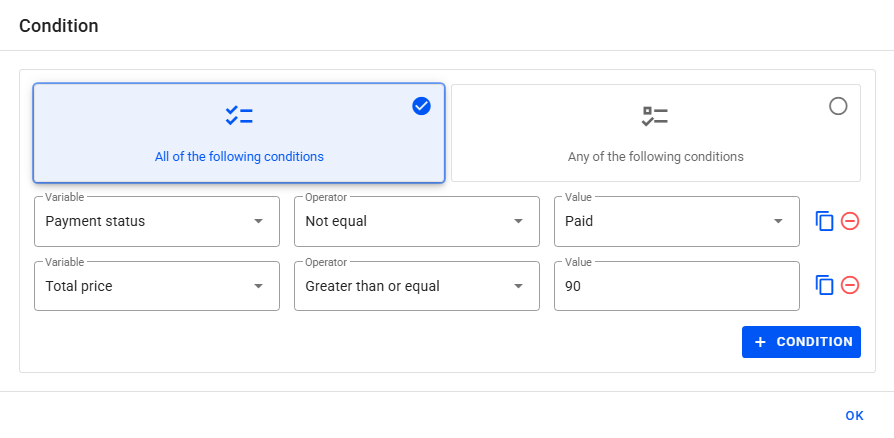Screen dimensions: 894x438
Task: Duplicate the Total price condition row
Action: [824, 286]
